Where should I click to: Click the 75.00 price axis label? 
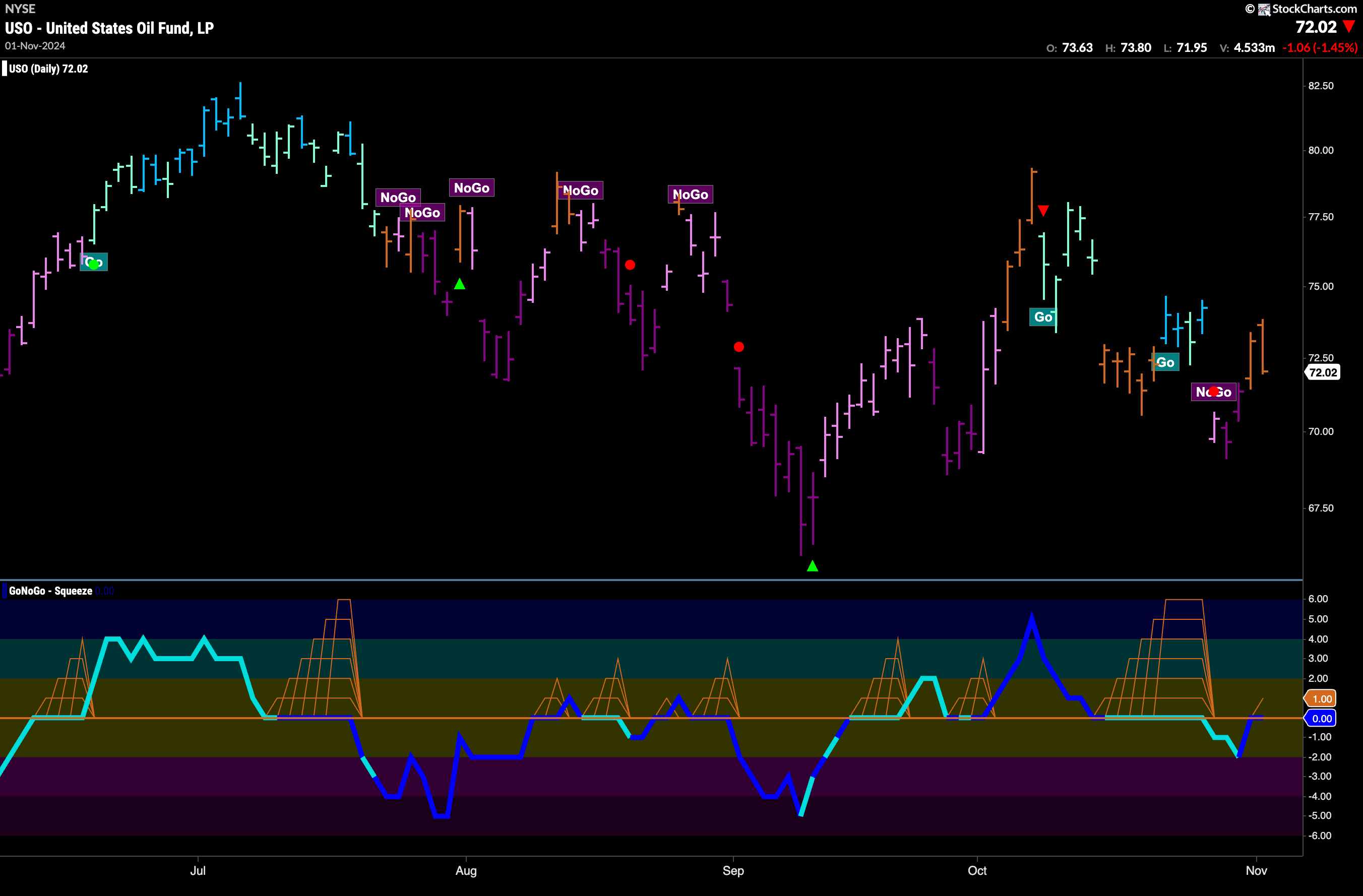click(1321, 286)
